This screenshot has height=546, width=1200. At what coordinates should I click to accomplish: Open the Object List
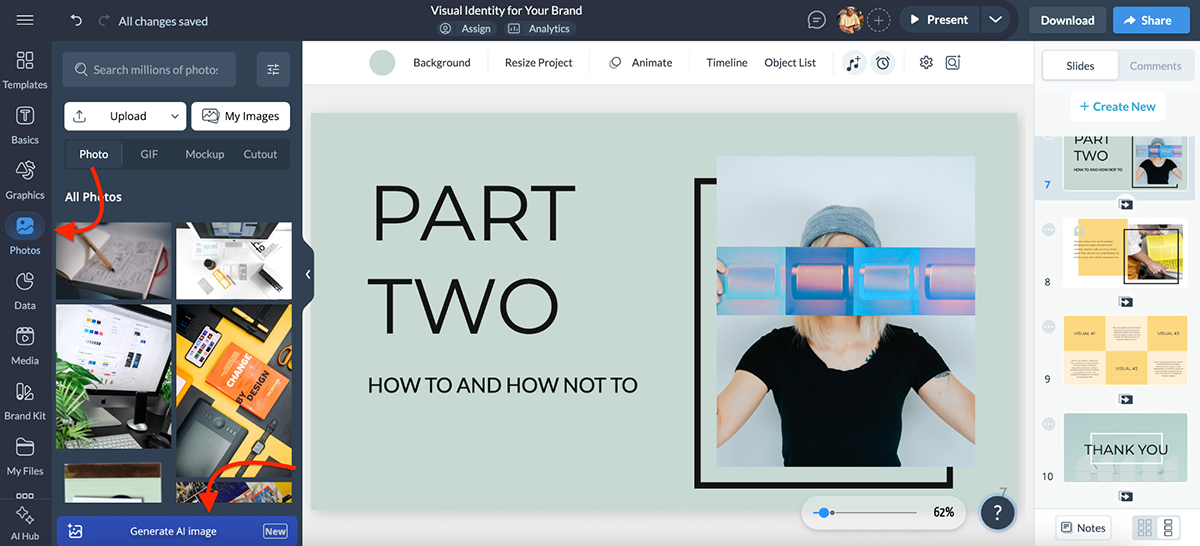[x=790, y=62]
